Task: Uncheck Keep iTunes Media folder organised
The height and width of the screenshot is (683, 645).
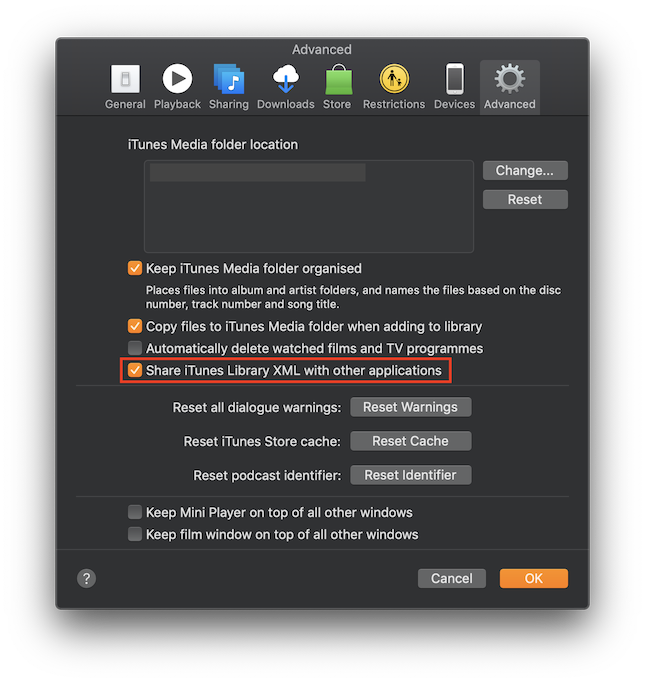Action: click(x=135, y=268)
